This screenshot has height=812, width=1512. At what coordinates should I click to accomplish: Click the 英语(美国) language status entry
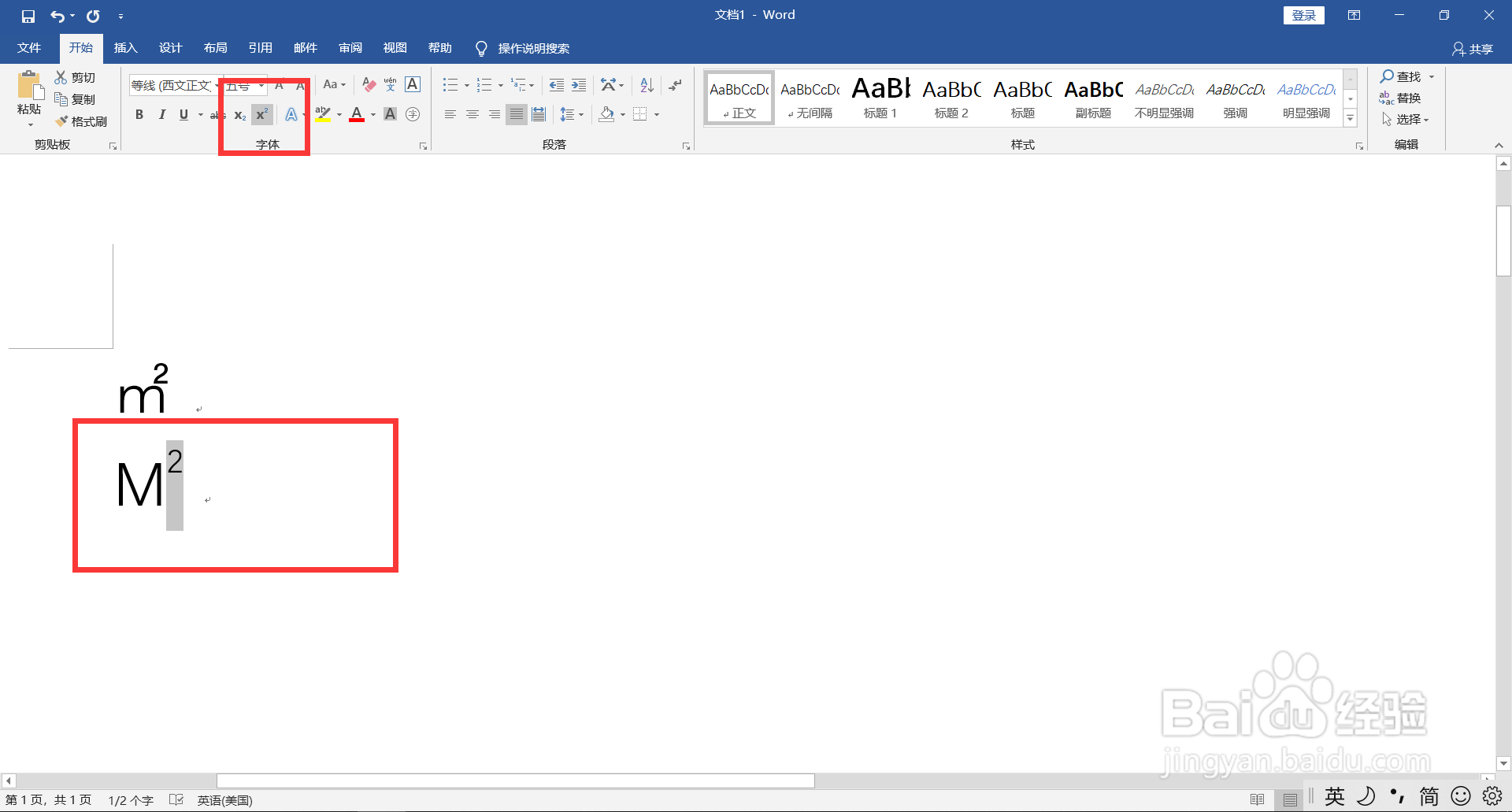[225, 800]
